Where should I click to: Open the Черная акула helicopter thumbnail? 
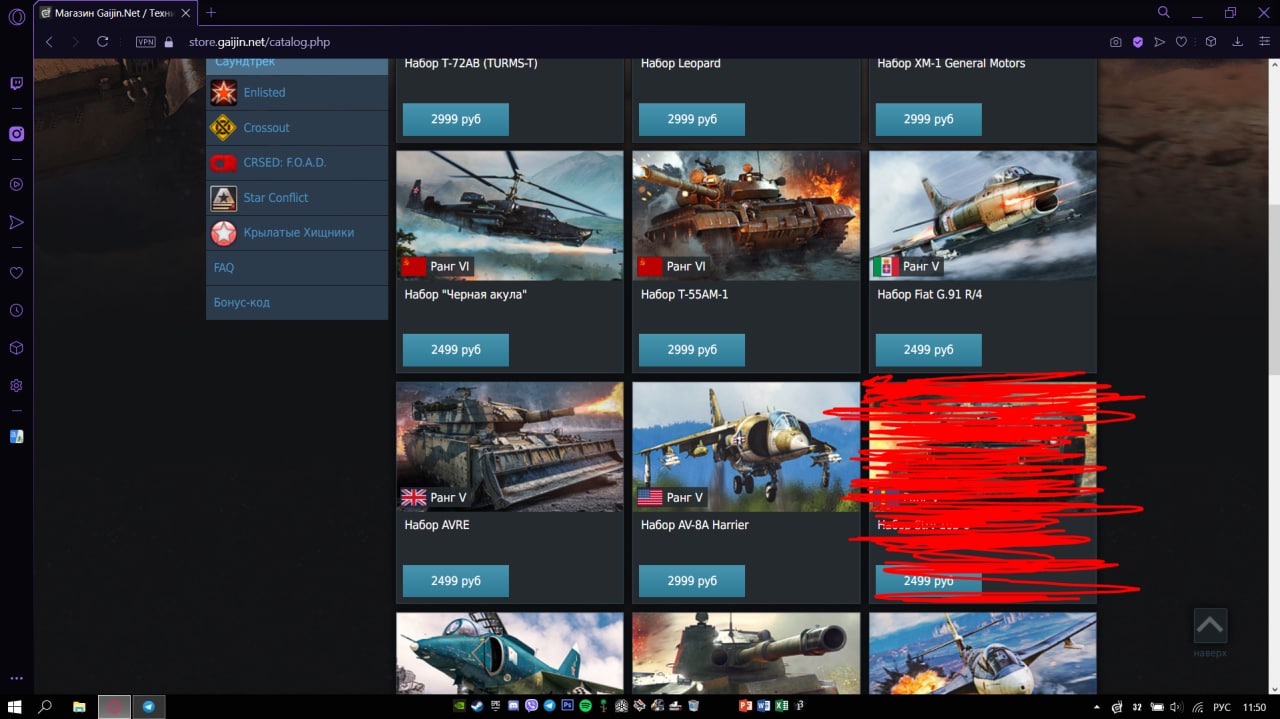coord(510,216)
